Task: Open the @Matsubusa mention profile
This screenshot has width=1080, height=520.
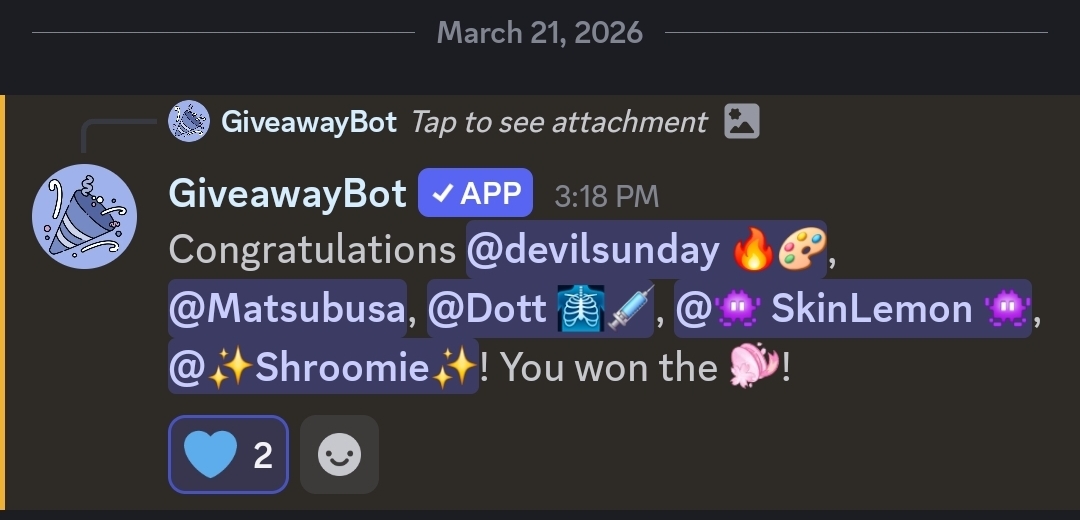Action: tap(288, 309)
